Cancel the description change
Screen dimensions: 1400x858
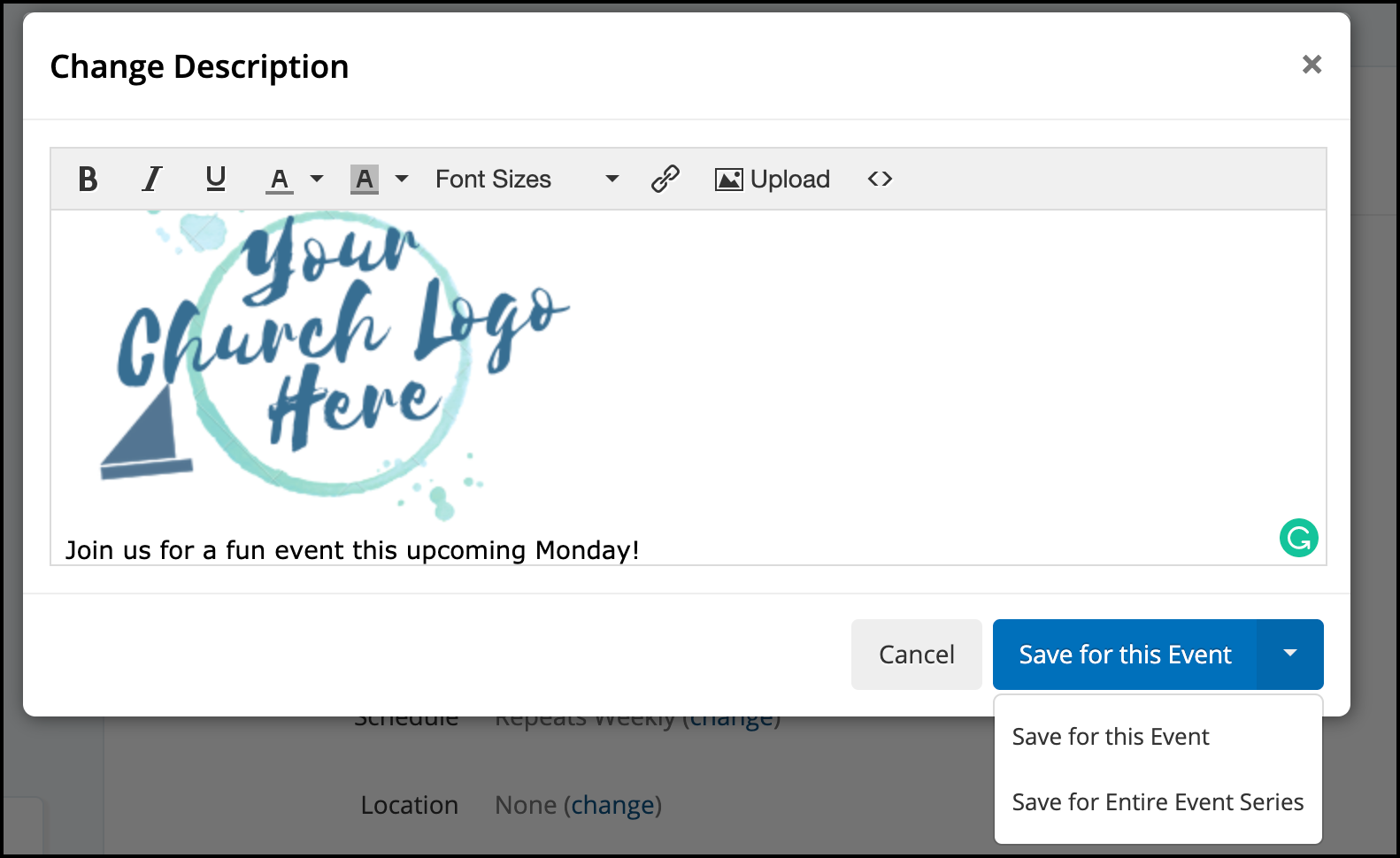tap(917, 655)
